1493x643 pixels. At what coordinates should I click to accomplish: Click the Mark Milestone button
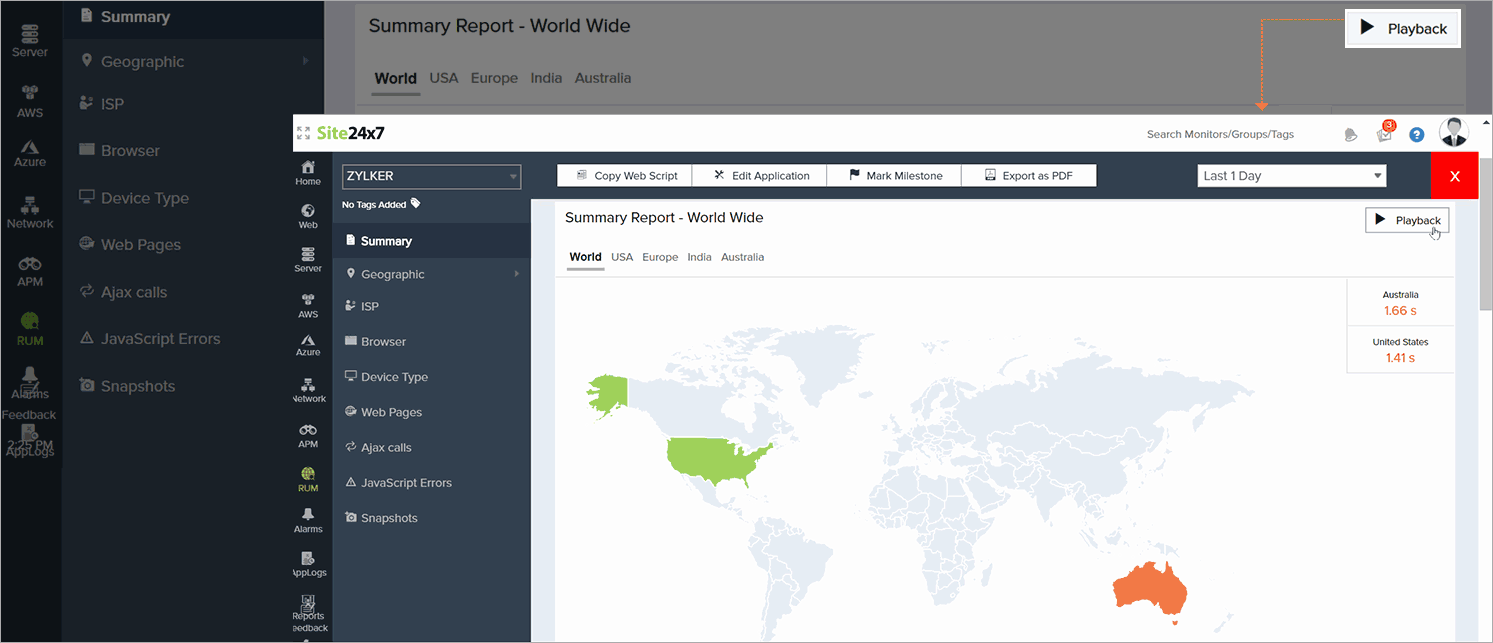[x=894, y=176]
